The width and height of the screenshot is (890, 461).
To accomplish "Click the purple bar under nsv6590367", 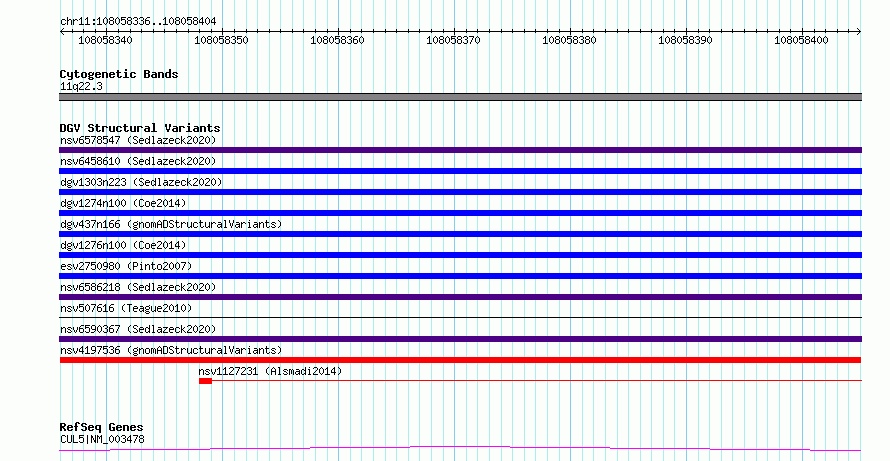I will 460,339.
